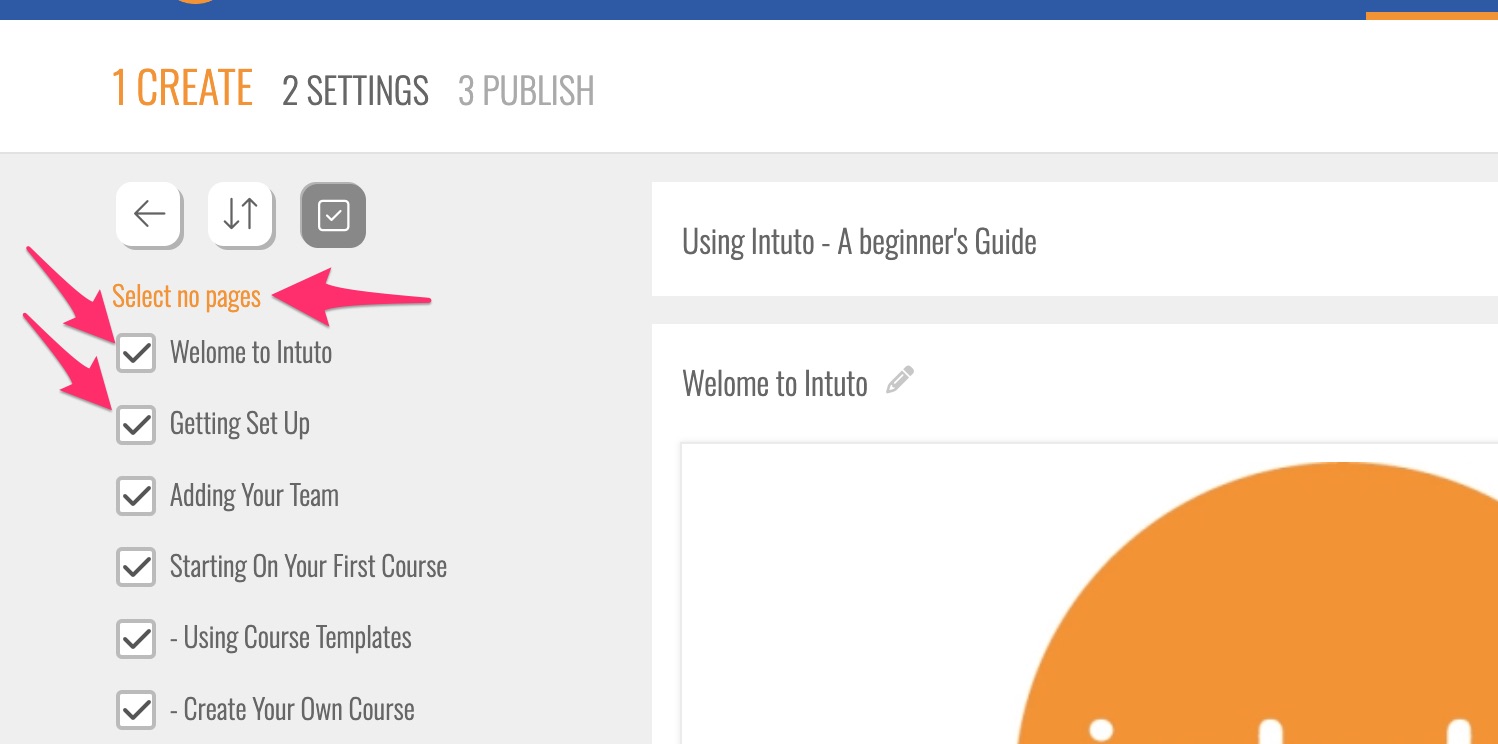Image resolution: width=1498 pixels, height=744 pixels.
Task: Open the Welome to Intuto page in sidebar
Action: [x=251, y=353]
